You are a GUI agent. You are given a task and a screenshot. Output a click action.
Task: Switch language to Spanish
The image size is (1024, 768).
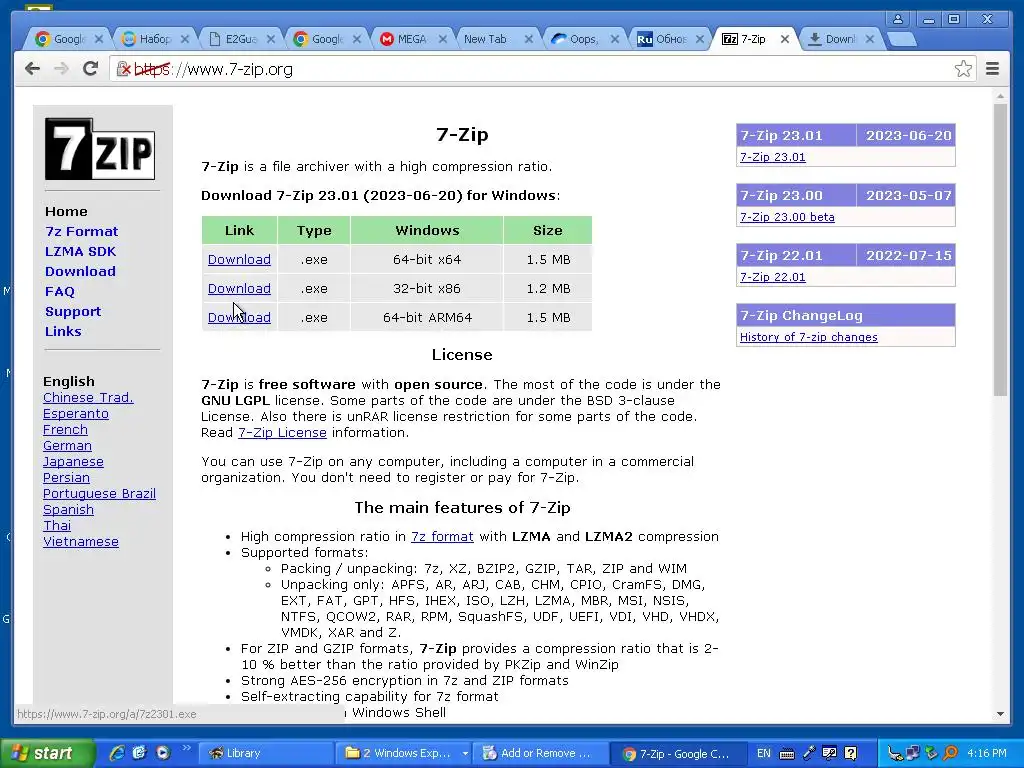[x=69, y=510]
